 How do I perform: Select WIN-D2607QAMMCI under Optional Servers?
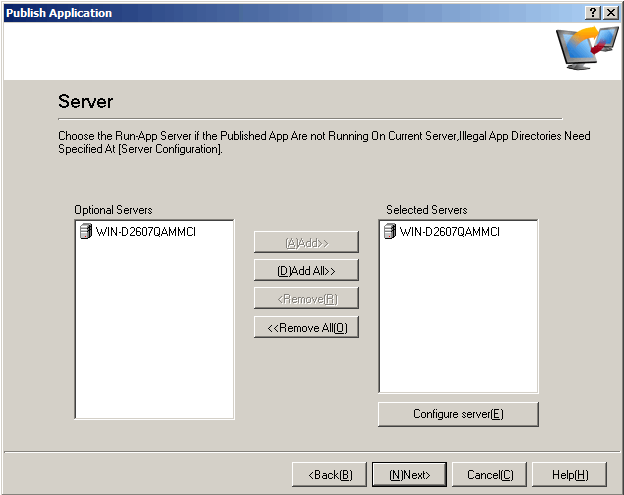[147, 232]
